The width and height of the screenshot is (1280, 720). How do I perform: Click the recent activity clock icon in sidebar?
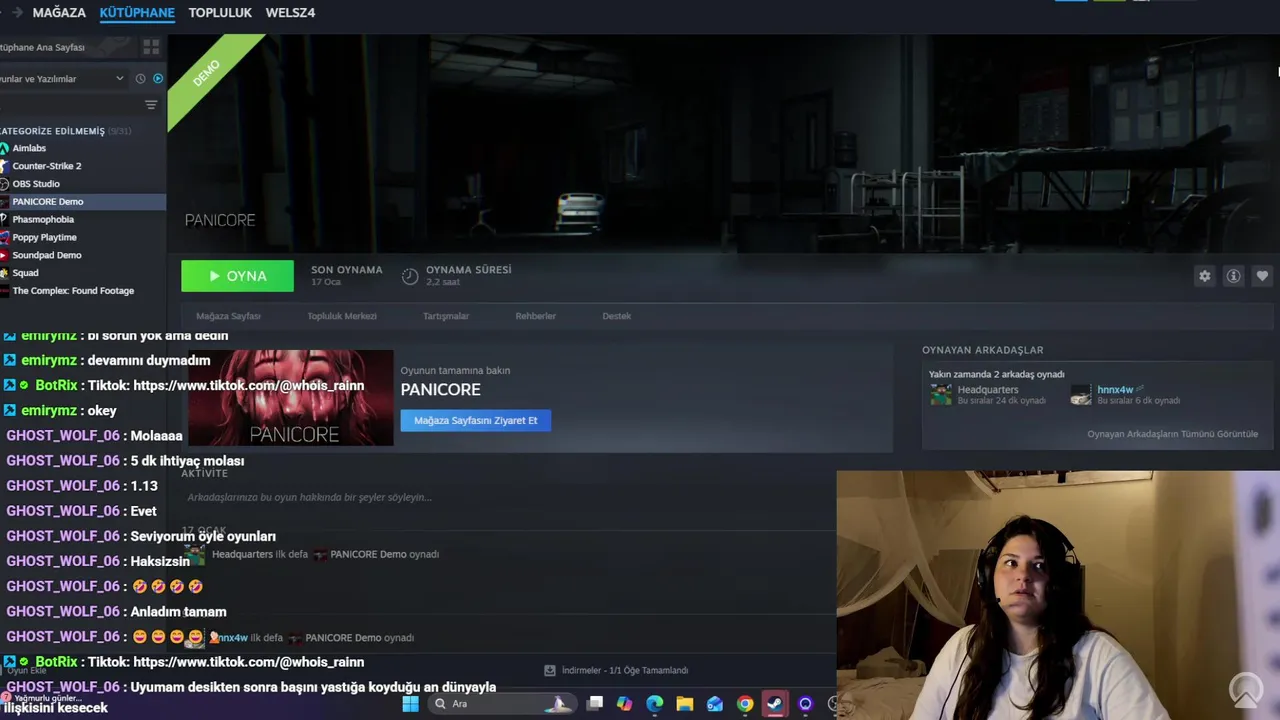pos(140,78)
